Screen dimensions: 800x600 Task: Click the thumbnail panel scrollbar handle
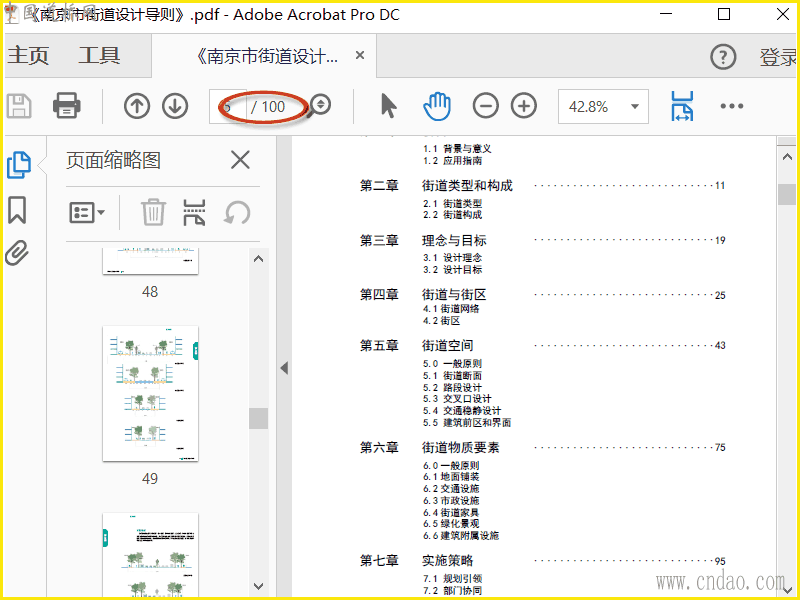coord(259,418)
